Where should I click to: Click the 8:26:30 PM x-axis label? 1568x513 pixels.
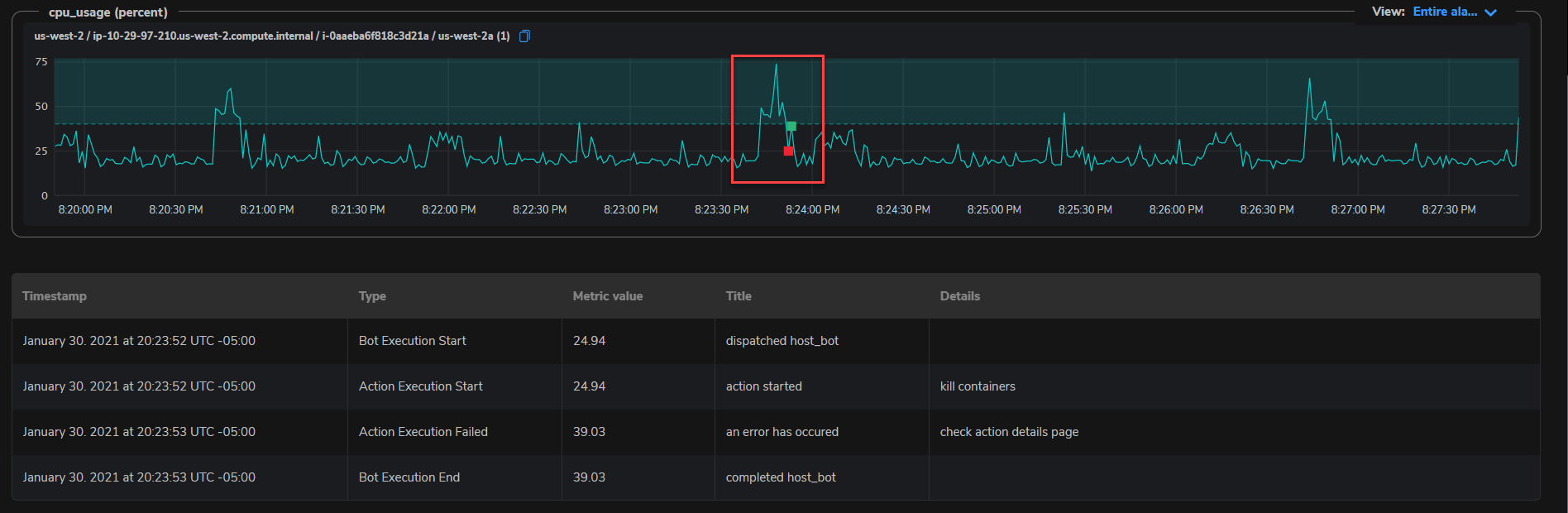(1267, 210)
